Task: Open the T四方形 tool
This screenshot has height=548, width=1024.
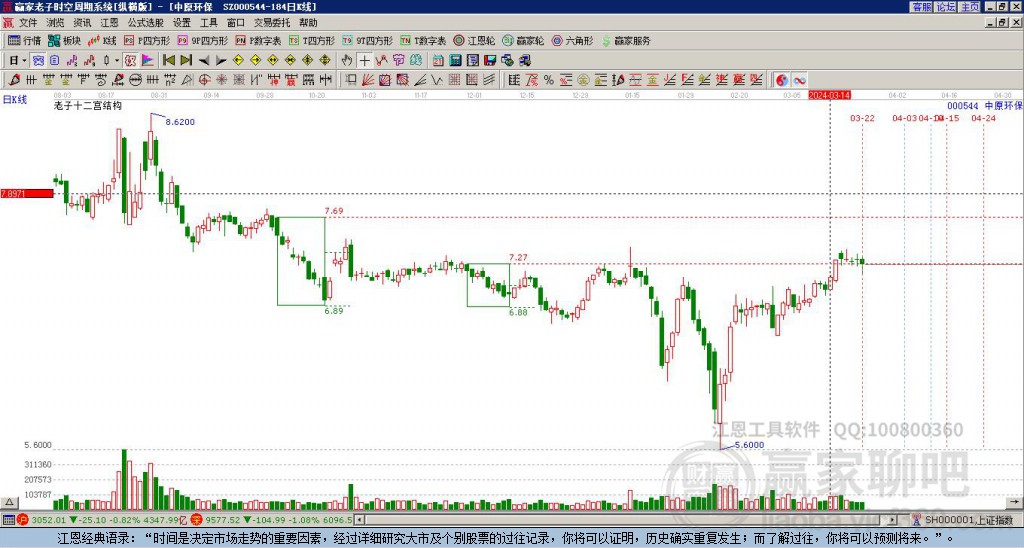Action: point(312,40)
